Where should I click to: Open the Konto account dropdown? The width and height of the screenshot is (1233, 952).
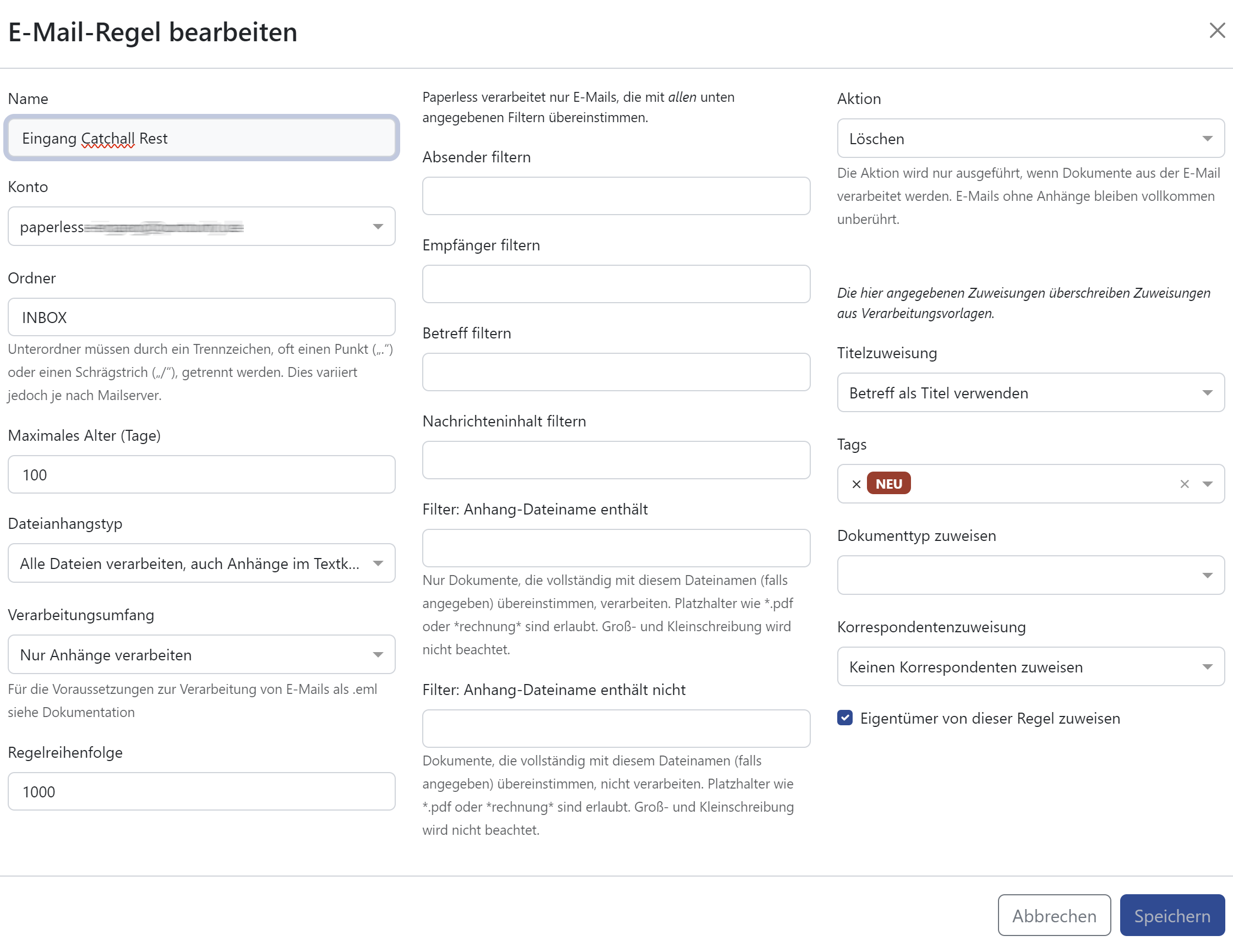pyautogui.click(x=201, y=227)
